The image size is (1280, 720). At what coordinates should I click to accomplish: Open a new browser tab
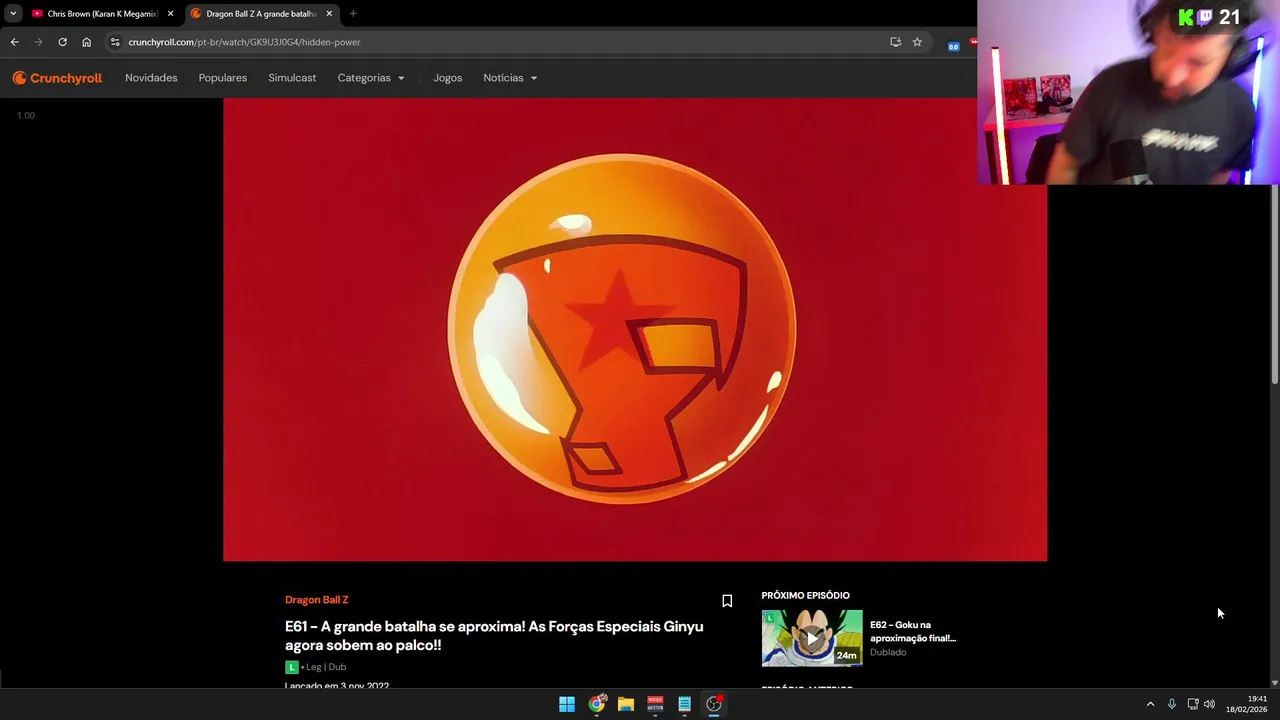pyautogui.click(x=353, y=14)
